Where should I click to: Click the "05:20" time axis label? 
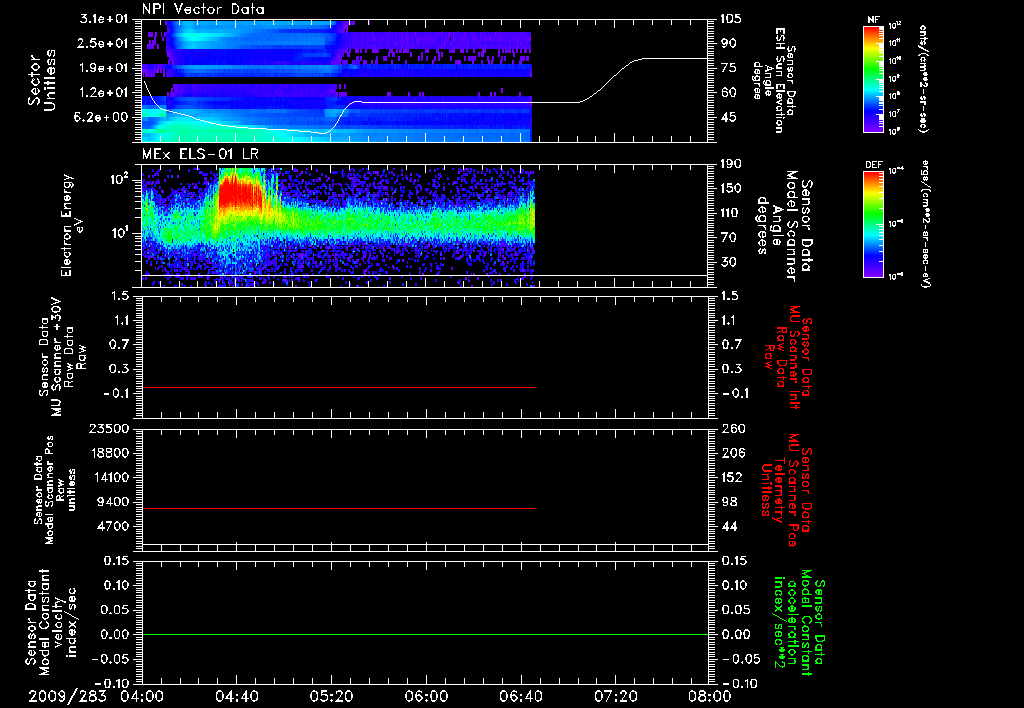pos(331,696)
